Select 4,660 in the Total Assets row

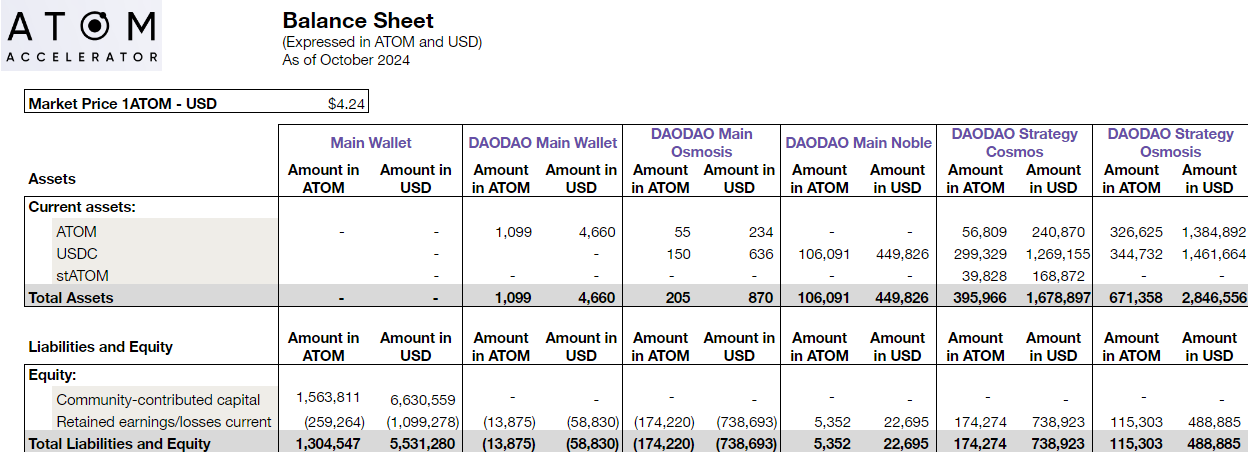[x=596, y=297]
